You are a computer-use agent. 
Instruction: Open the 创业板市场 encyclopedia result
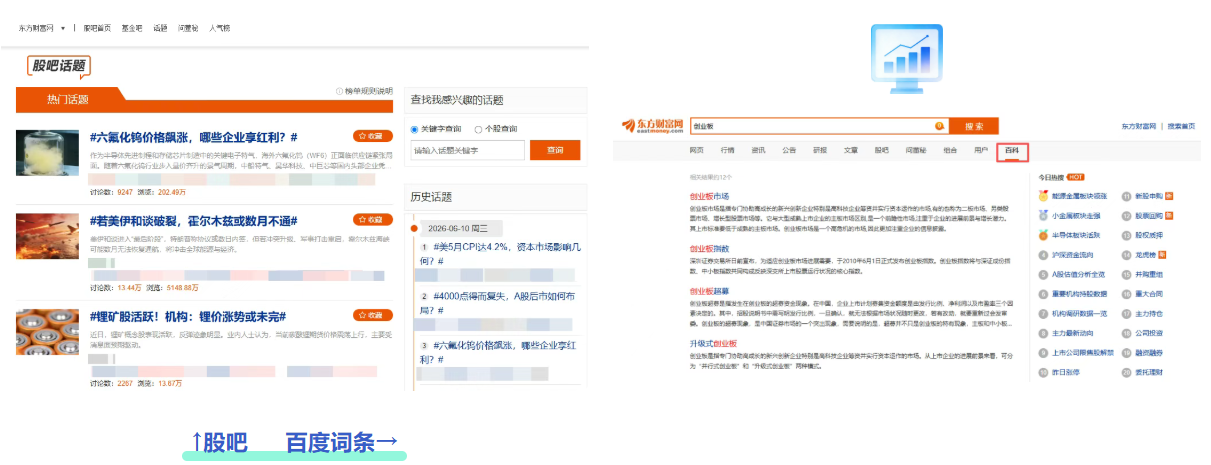point(709,196)
